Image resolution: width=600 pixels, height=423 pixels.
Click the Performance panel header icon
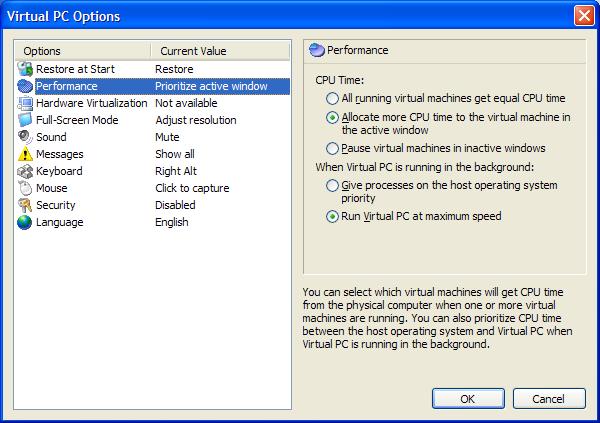[x=317, y=50]
